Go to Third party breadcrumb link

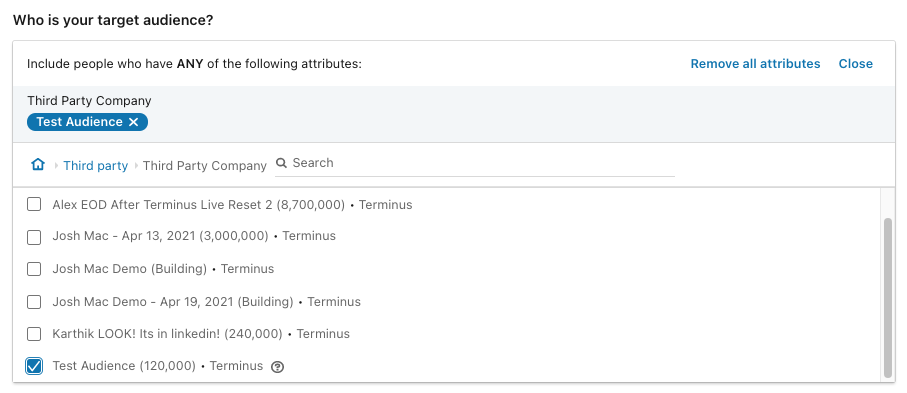click(x=95, y=166)
